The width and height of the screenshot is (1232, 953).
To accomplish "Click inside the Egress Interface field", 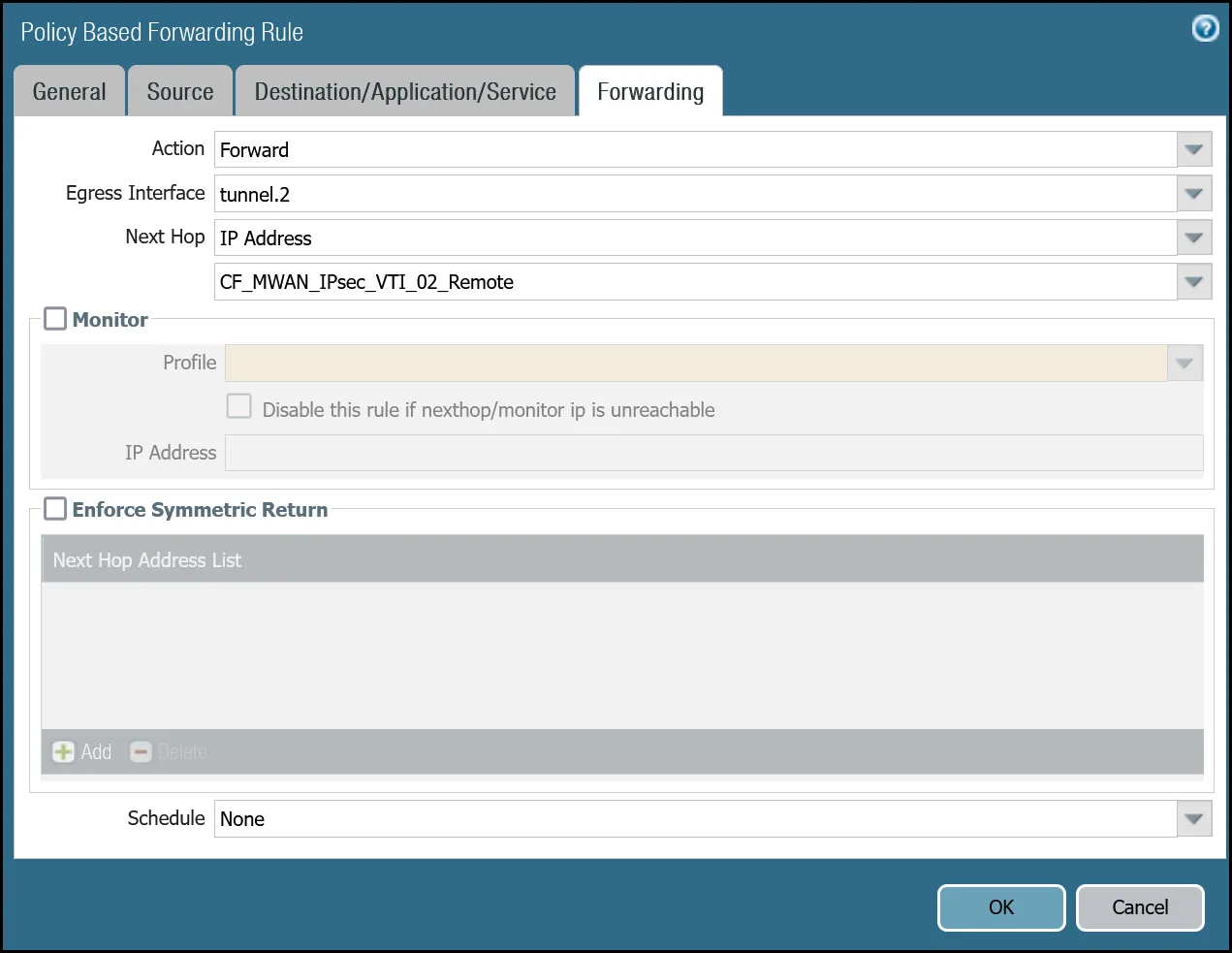I will [x=582, y=193].
